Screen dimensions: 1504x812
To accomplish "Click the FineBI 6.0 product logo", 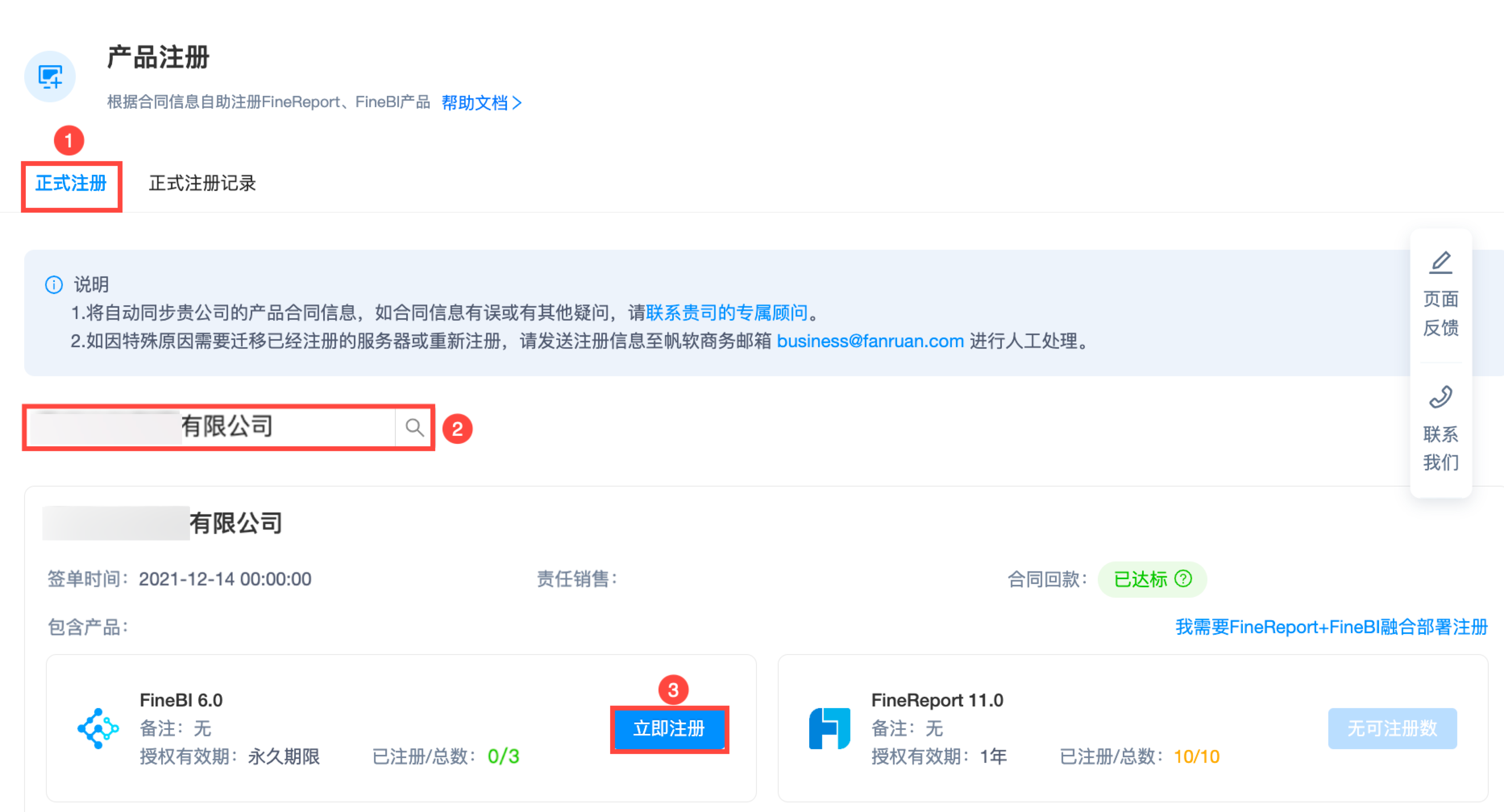I will (x=98, y=728).
